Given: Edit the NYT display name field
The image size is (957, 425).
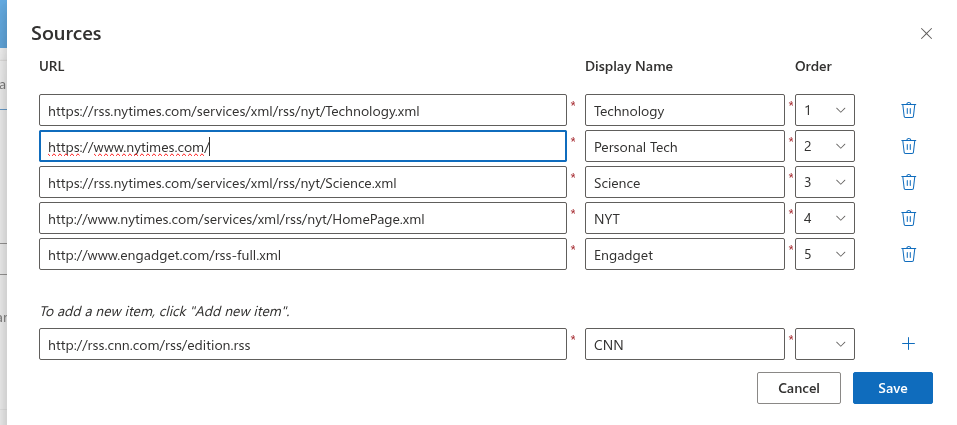Looking at the screenshot, I should tap(685, 218).
